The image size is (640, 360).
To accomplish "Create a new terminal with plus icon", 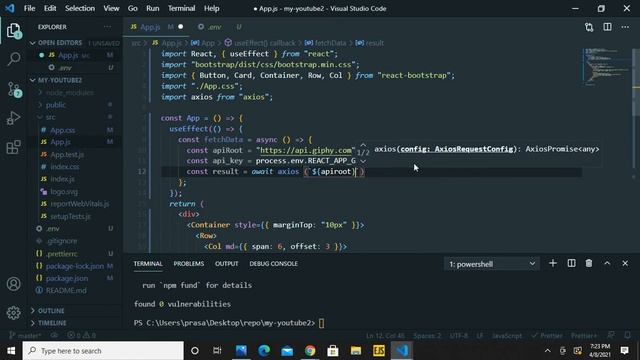I will 553,263.
